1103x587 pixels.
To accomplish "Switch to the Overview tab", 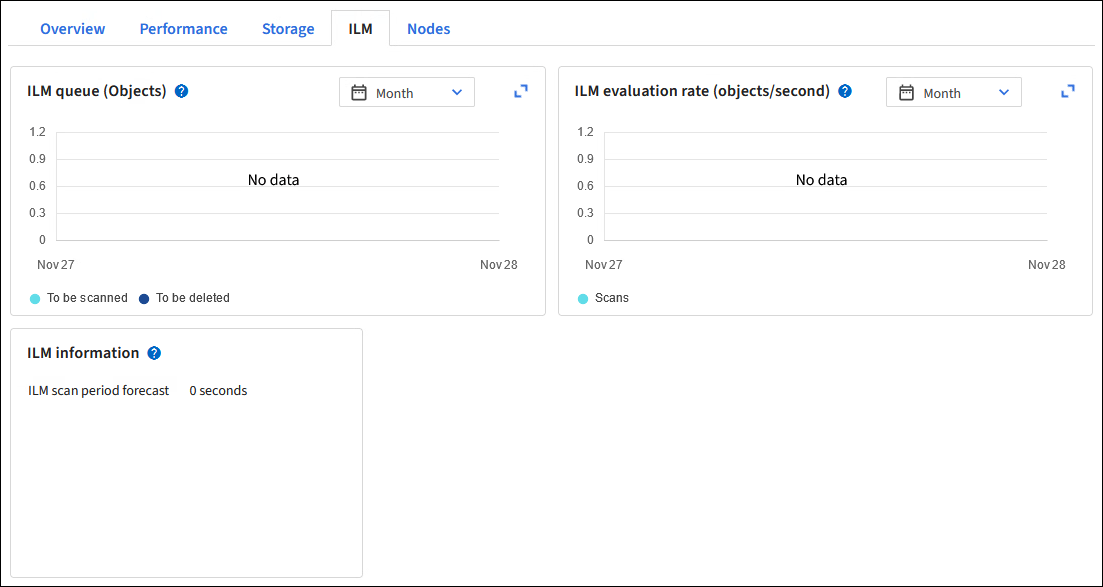I will point(72,29).
